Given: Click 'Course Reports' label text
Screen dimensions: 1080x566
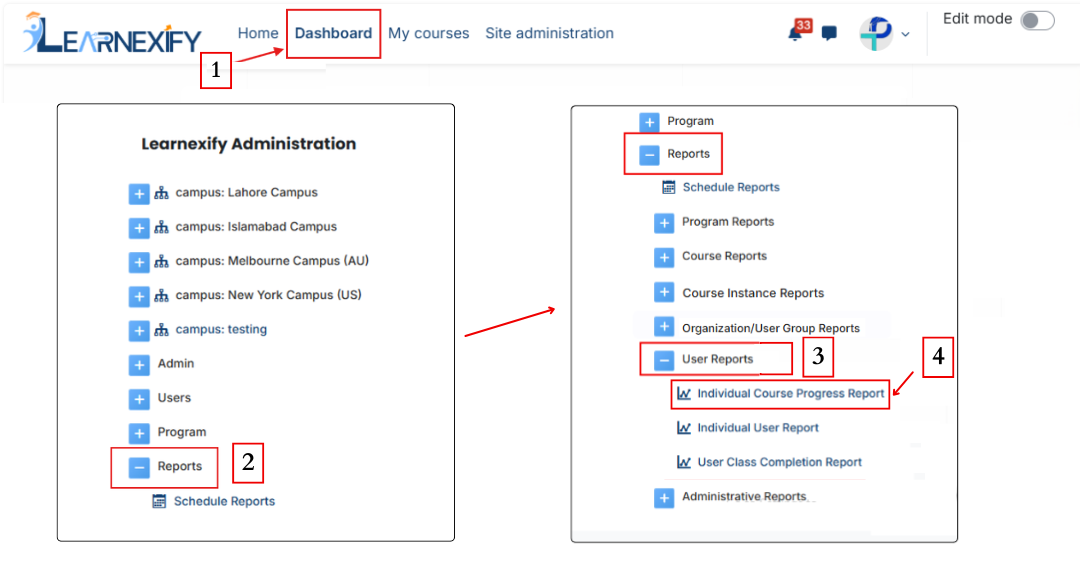Looking at the screenshot, I should pos(725,256).
